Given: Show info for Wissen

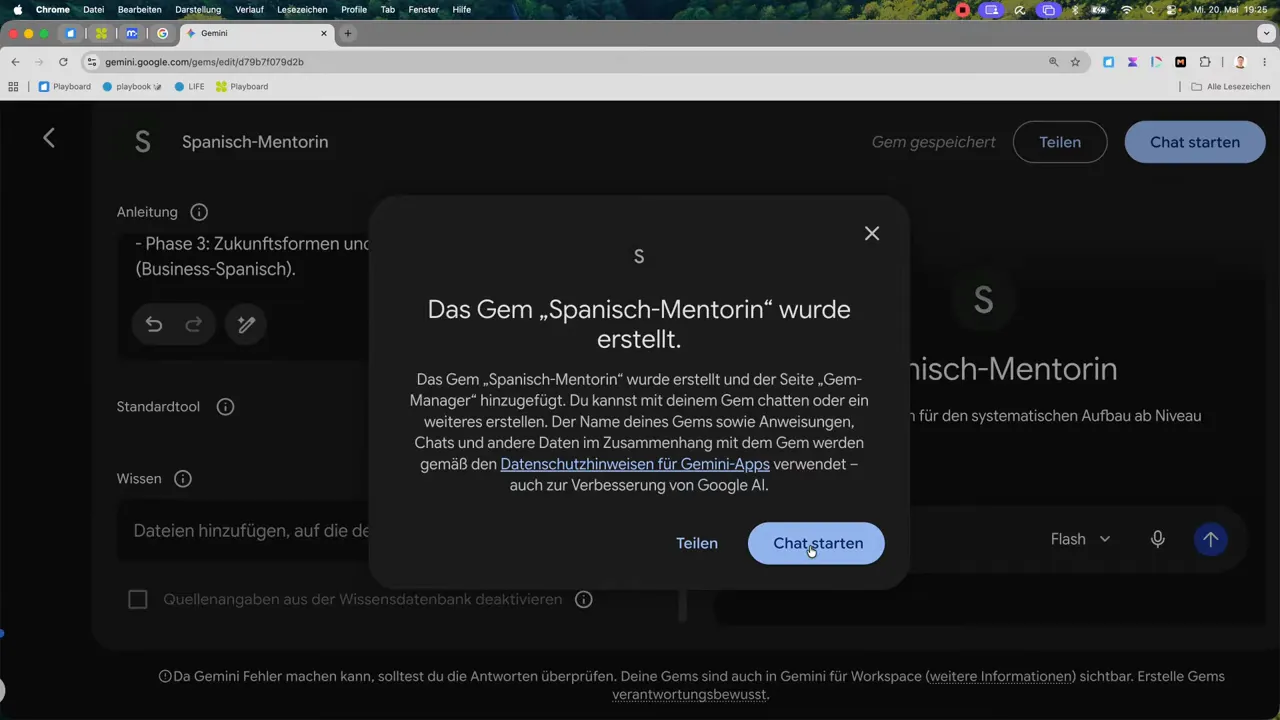Looking at the screenshot, I should pyautogui.click(x=183, y=479).
